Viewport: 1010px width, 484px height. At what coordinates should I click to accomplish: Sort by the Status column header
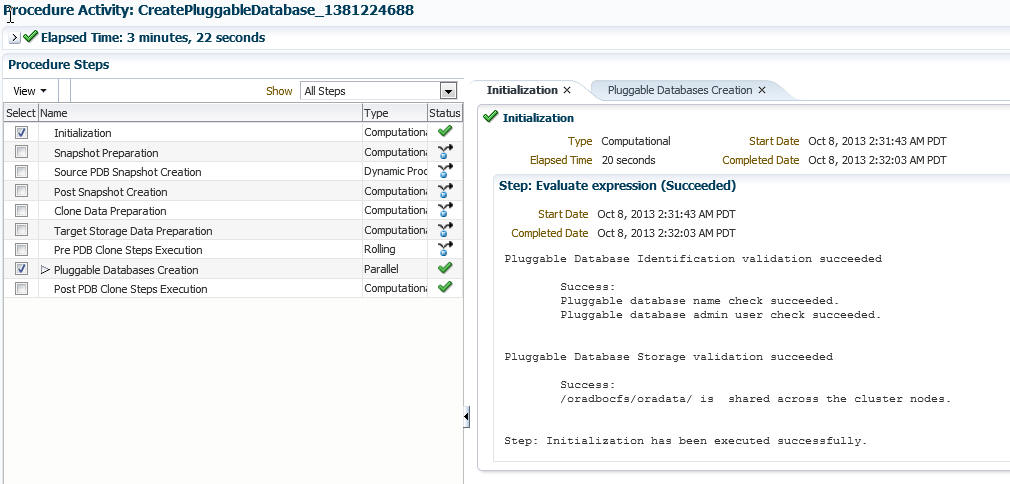[444, 113]
